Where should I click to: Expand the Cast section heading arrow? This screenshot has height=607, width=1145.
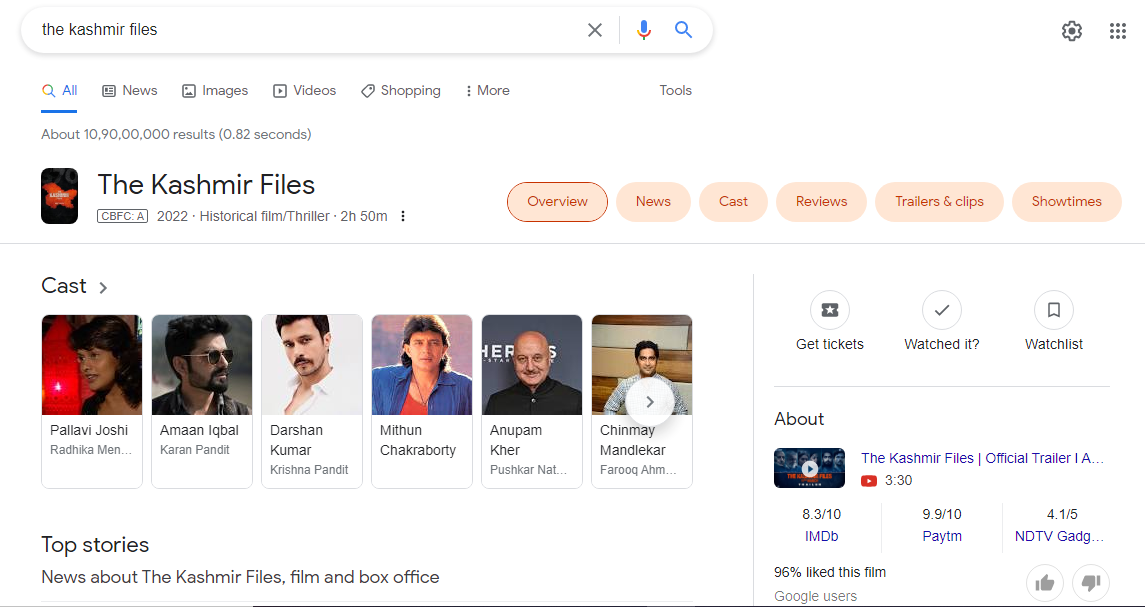pos(103,288)
